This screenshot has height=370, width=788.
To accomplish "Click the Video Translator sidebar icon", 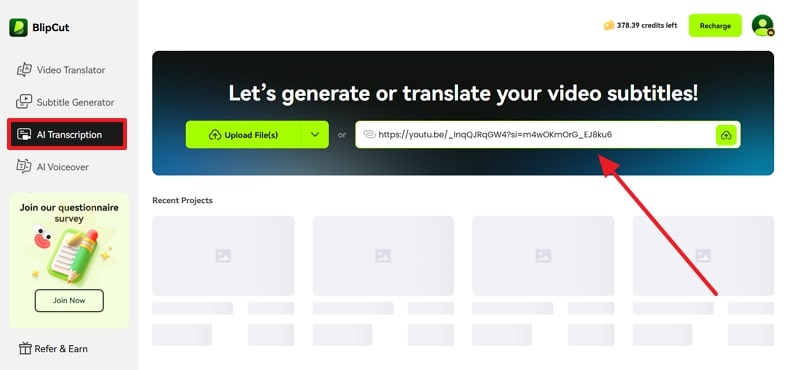I will coord(24,70).
